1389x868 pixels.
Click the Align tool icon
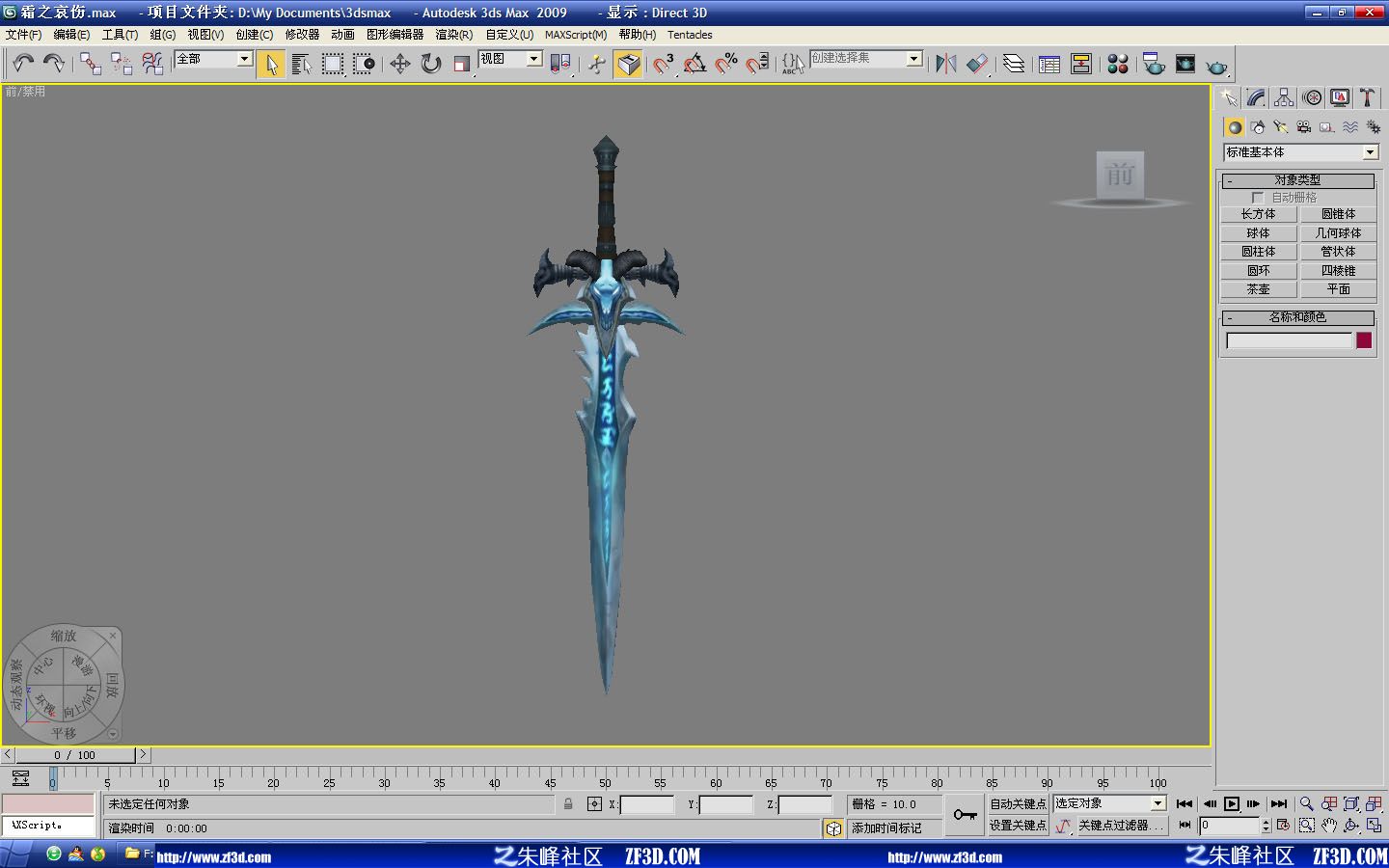(x=978, y=64)
